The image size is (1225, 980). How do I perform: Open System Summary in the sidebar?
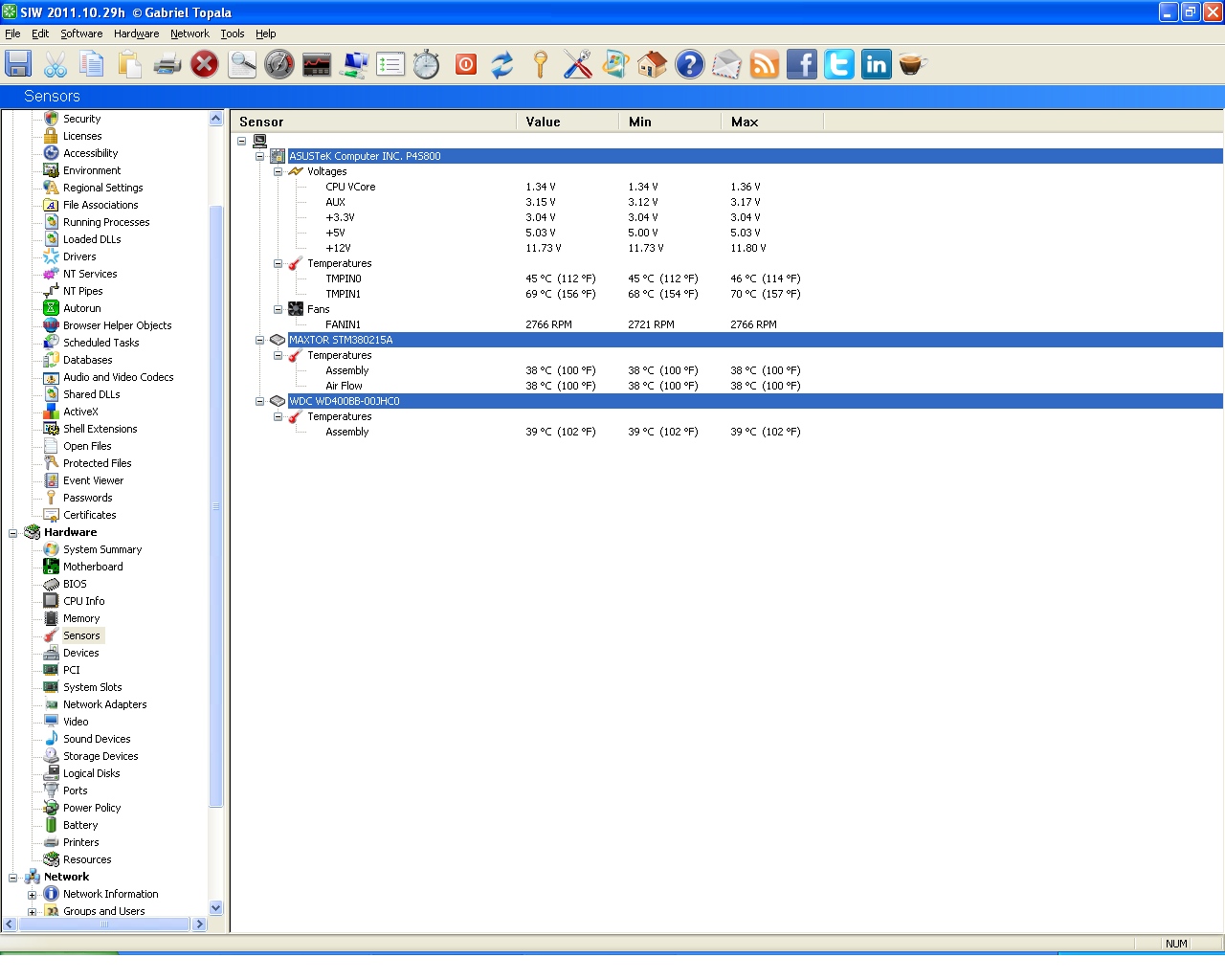(x=102, y=549)
